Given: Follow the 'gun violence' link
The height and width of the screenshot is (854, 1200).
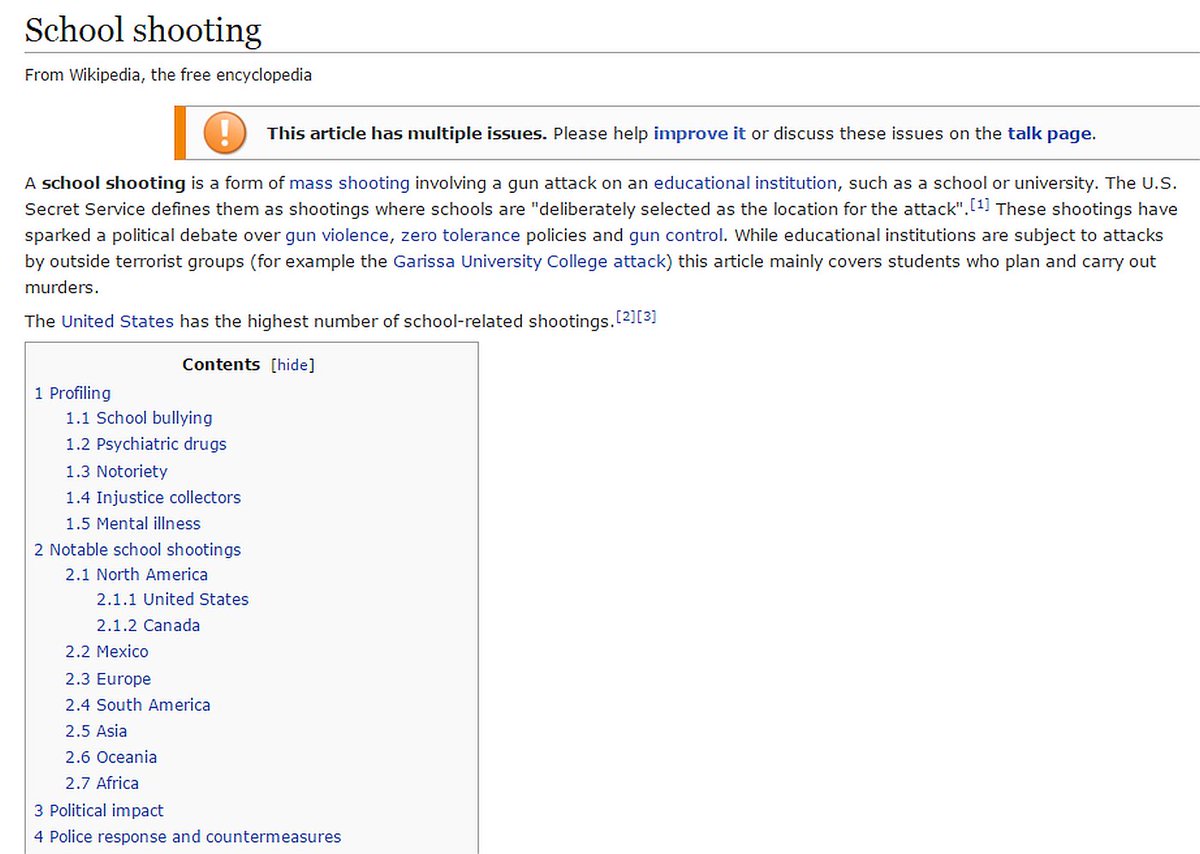Looking at the screenshot, I should coord(337,236).
